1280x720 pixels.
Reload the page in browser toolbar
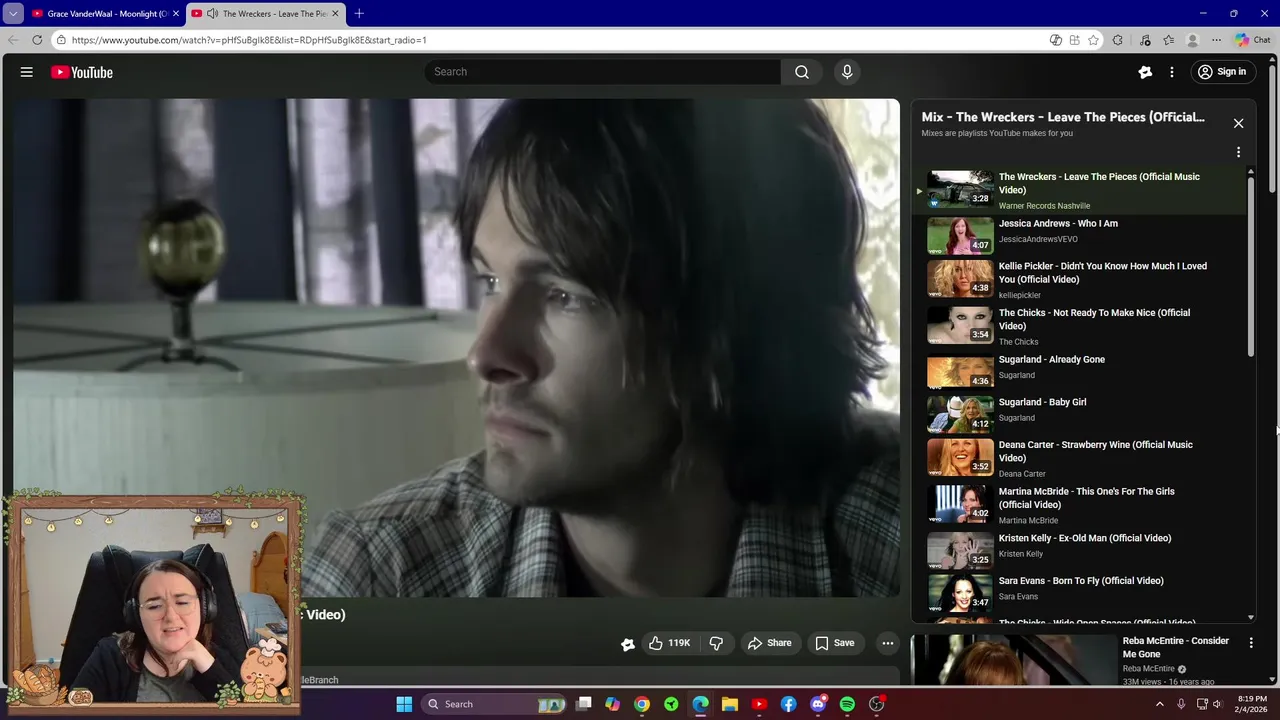point(37,40)
